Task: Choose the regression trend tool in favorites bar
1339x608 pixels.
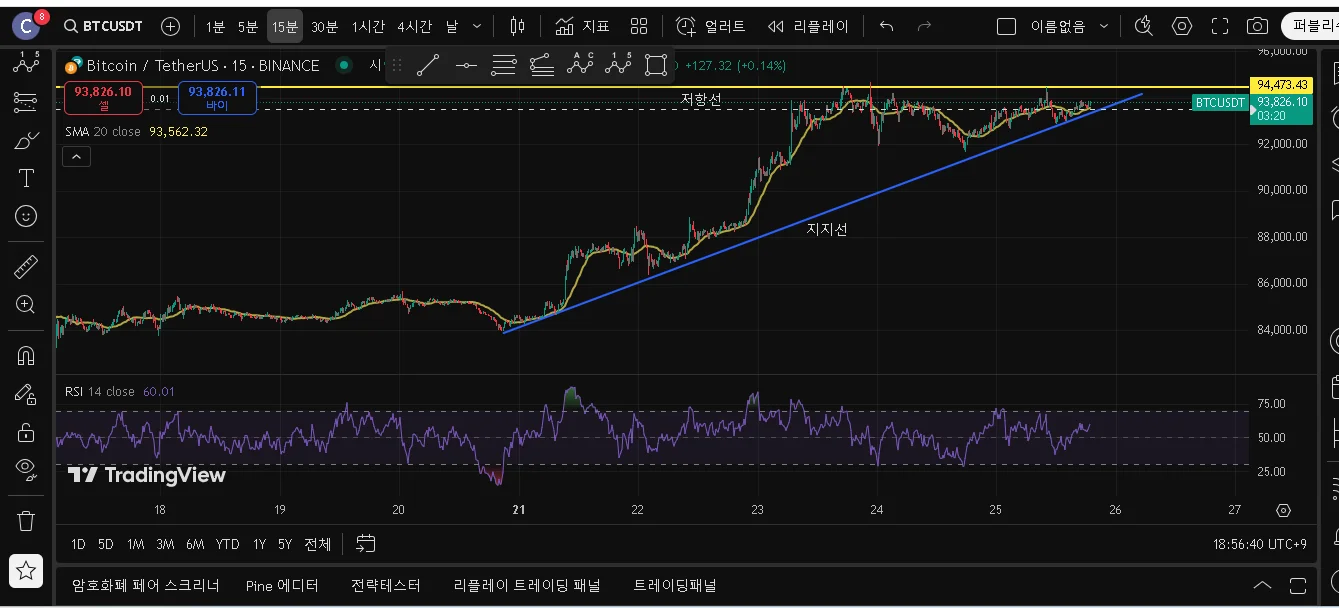Action: click(x=542, y=66)
